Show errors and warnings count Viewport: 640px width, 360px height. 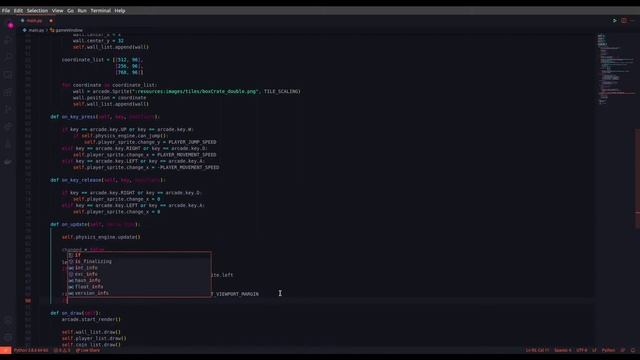[x=62, y=350]
